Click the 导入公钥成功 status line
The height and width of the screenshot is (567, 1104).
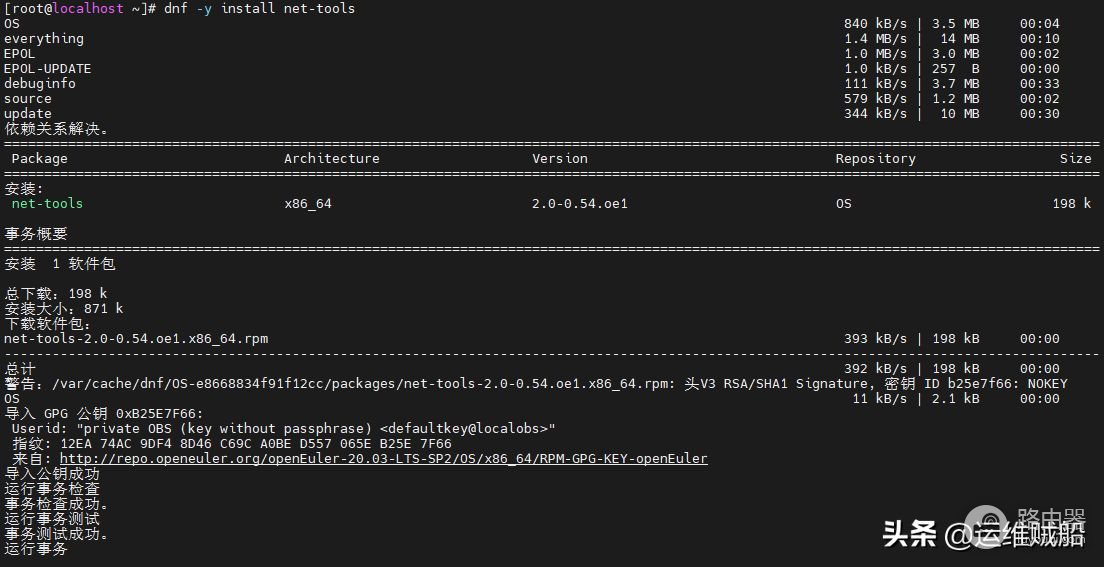[x=52, y=474]
